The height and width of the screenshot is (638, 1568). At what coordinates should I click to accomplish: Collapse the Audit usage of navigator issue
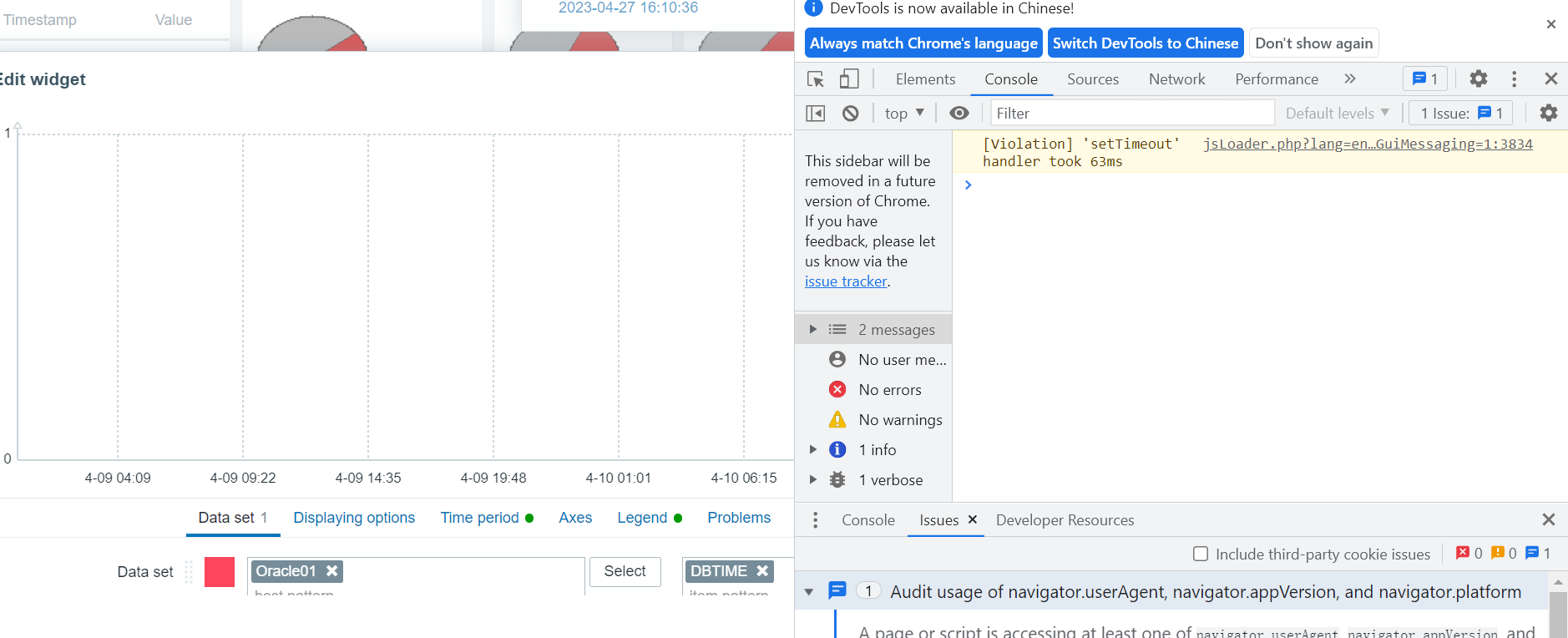point(808,592)
